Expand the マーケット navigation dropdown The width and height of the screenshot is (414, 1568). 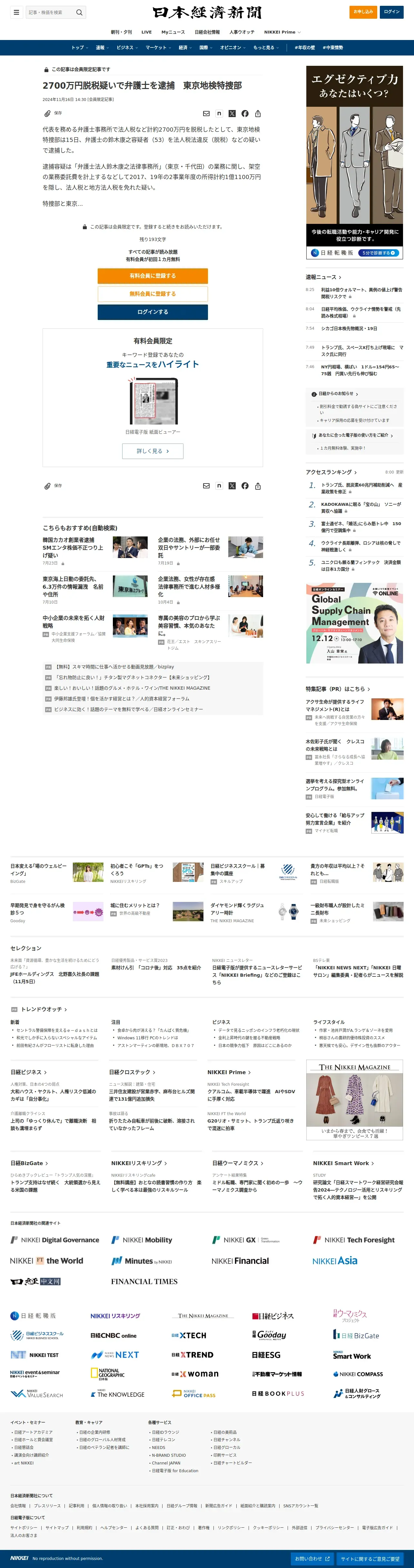point(158,47)
